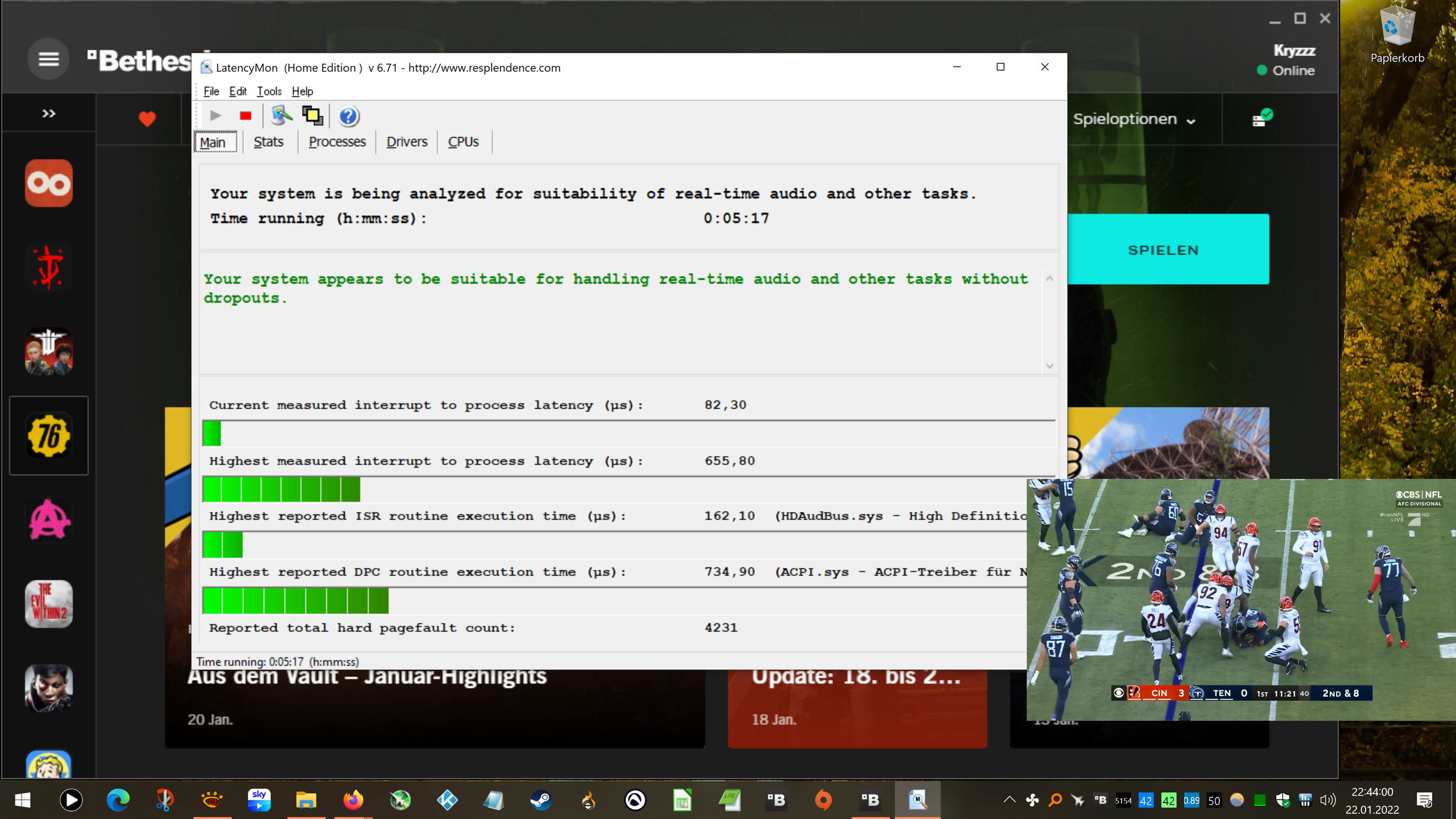Select the Fallout 76 game icon
The width and height of the screenshot is (1456, 819).
click(49, 436)
